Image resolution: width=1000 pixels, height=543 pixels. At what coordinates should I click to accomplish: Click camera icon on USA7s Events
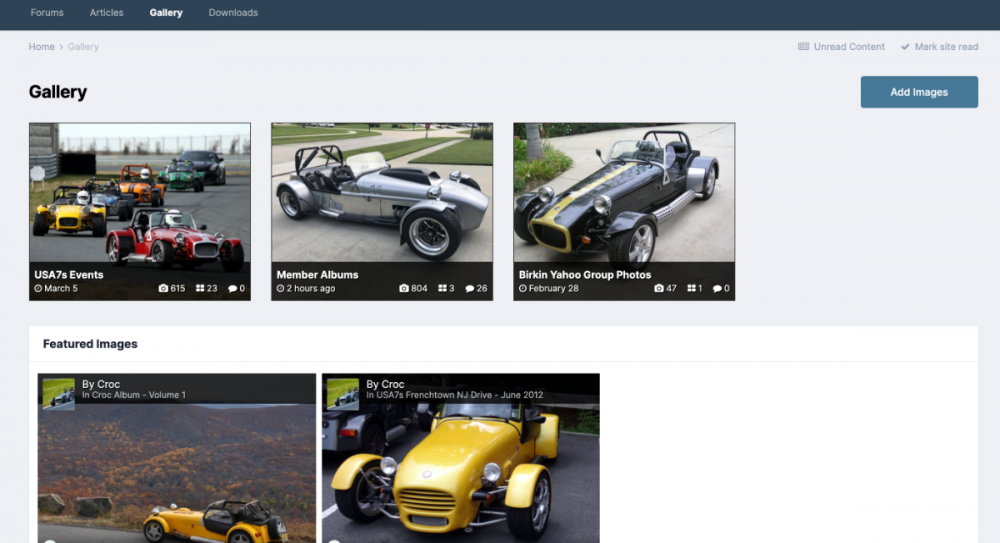[164, 289]
